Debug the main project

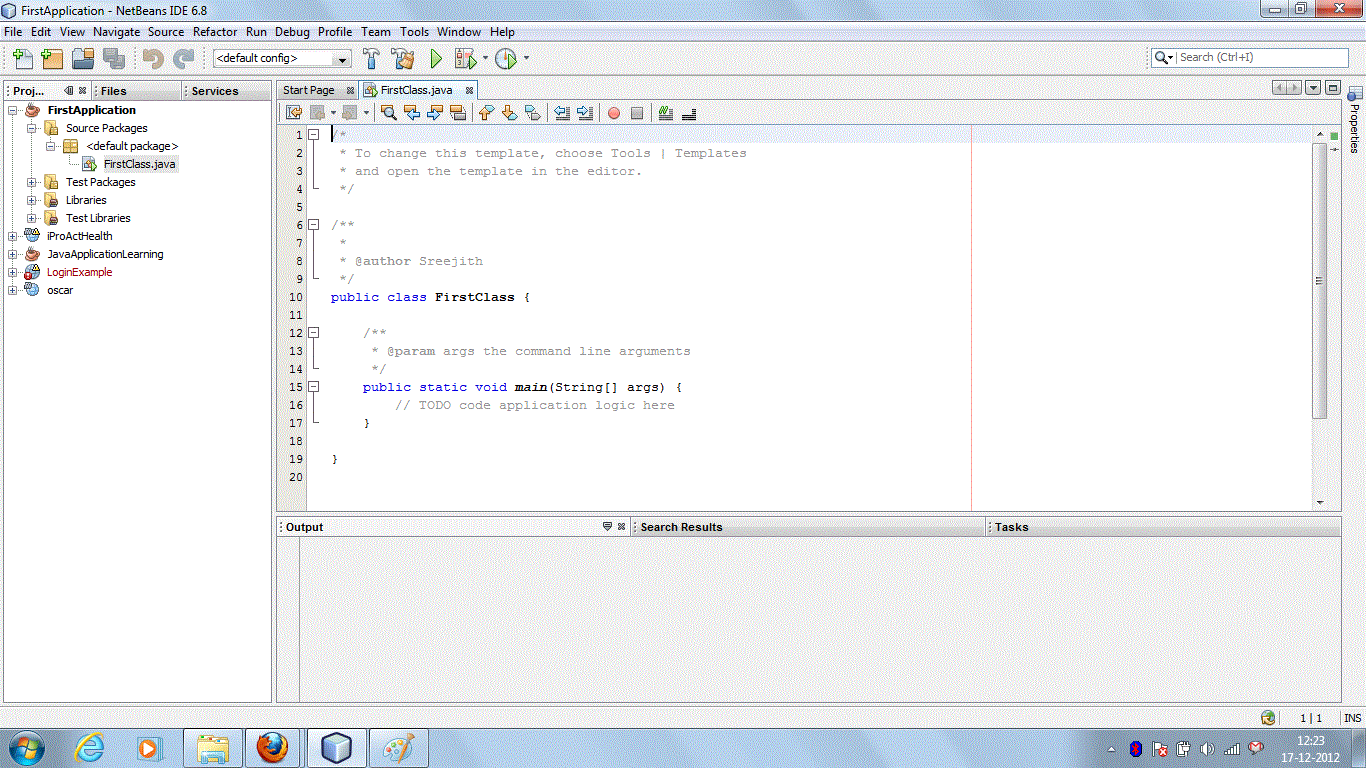tap(466, 58)
